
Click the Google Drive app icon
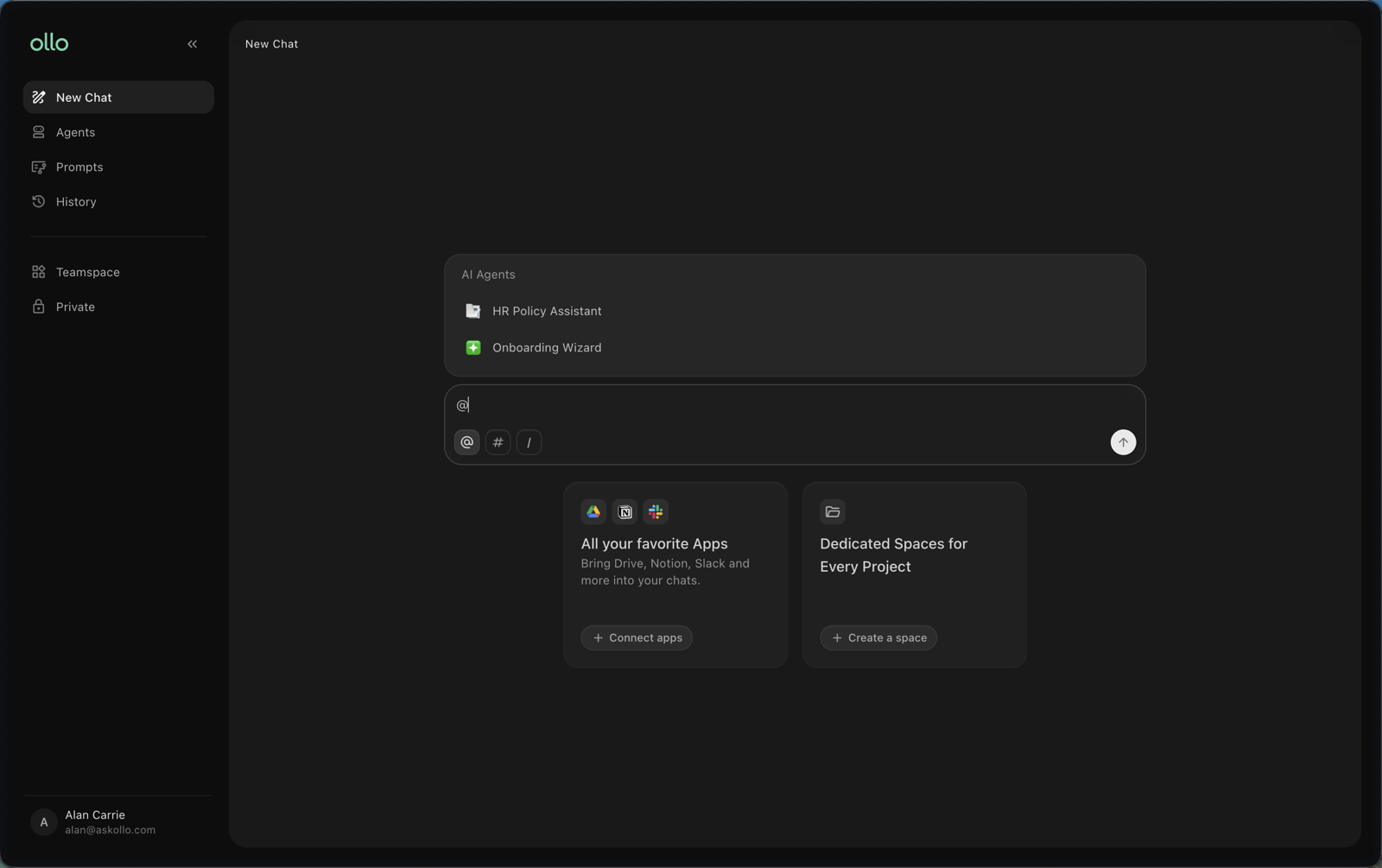593,512
